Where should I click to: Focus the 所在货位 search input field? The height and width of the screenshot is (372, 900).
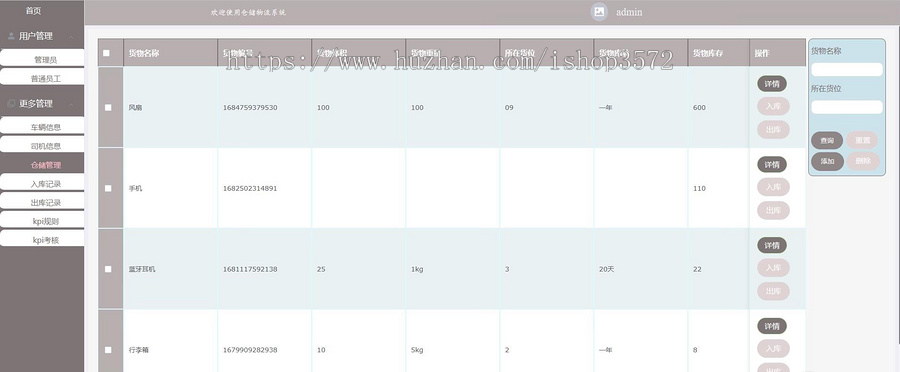(x=847, y=107)
